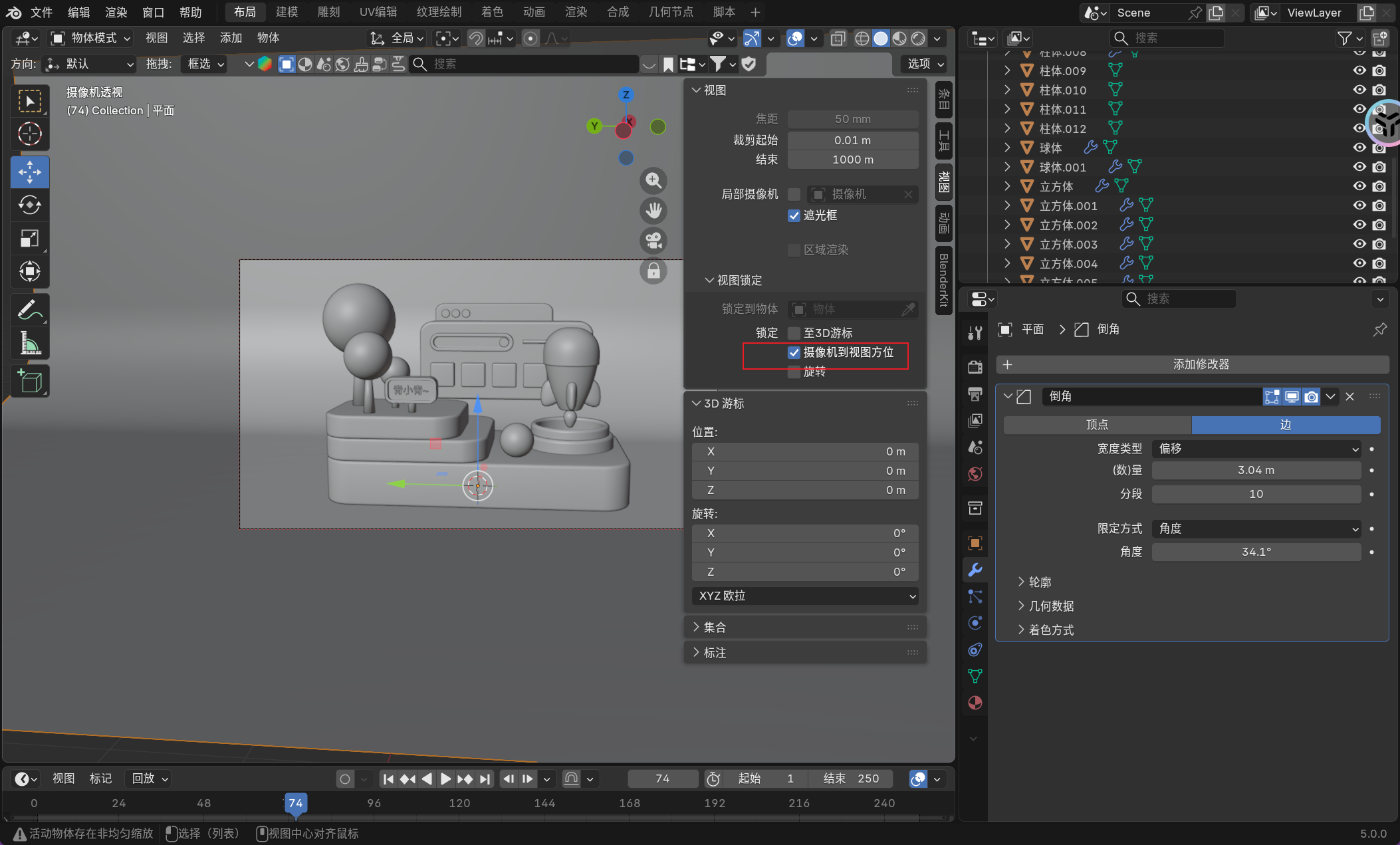Toggle camera view with camera icon
Image resolution: width=1400 pixels, height=845 pixels.
point(653,241)
